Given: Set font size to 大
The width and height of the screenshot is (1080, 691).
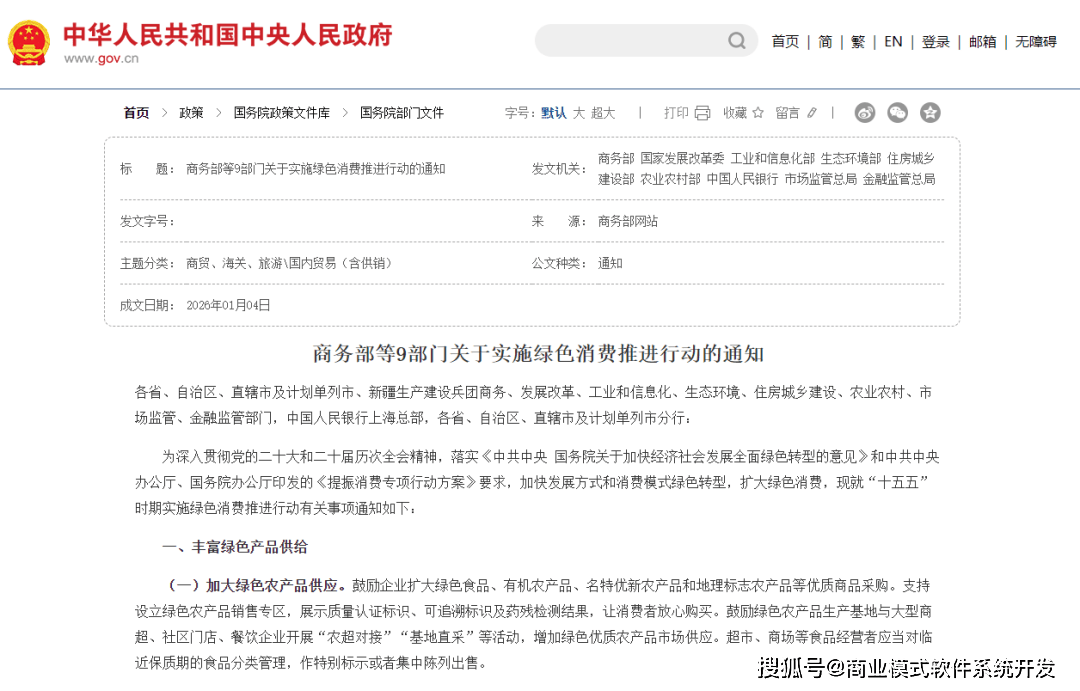Looking at the screenshot, I should click(x=578, y=113).
